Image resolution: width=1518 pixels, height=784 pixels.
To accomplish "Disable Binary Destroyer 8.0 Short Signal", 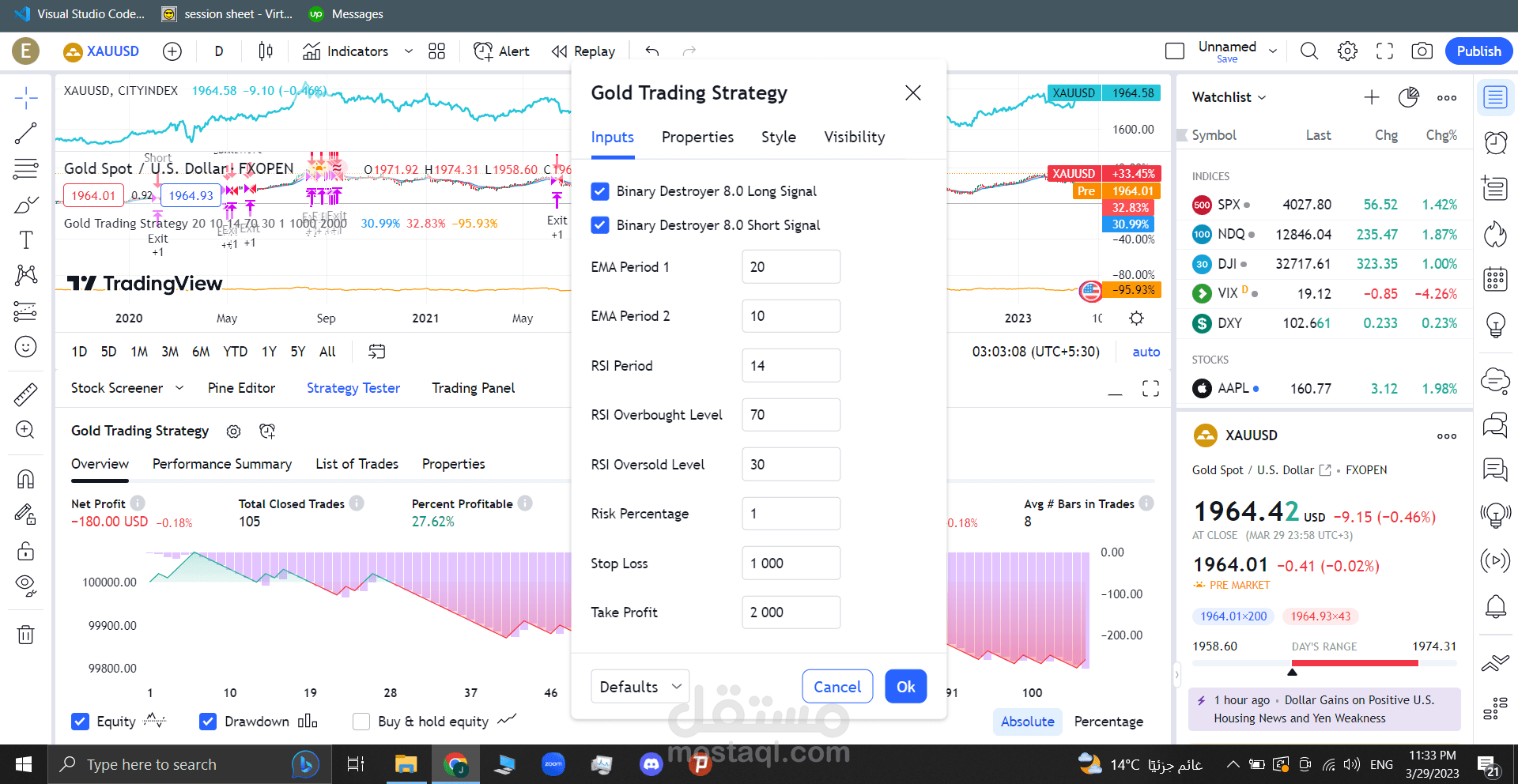I will (600, 225).
